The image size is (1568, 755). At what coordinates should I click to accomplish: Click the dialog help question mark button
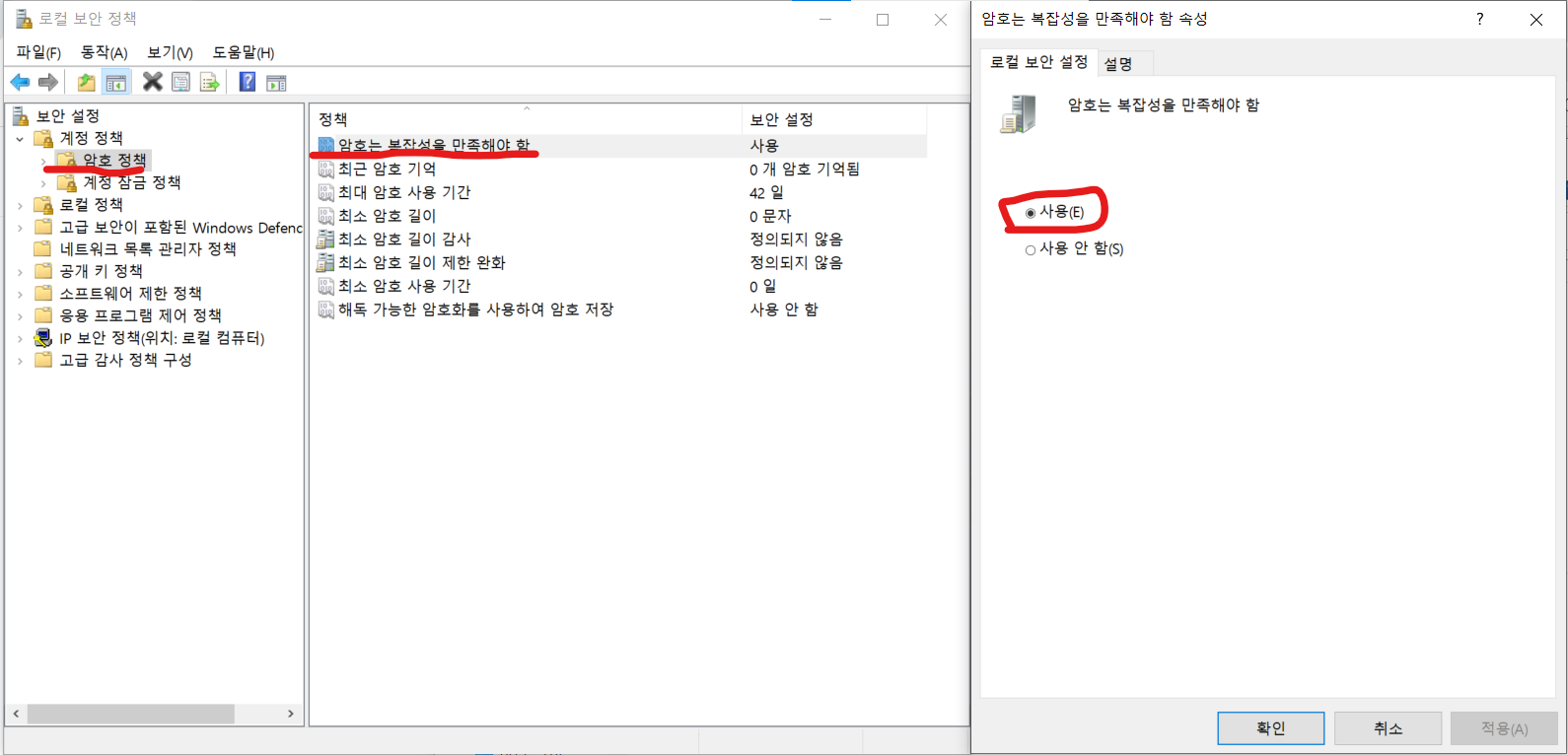click(1479, 19)
